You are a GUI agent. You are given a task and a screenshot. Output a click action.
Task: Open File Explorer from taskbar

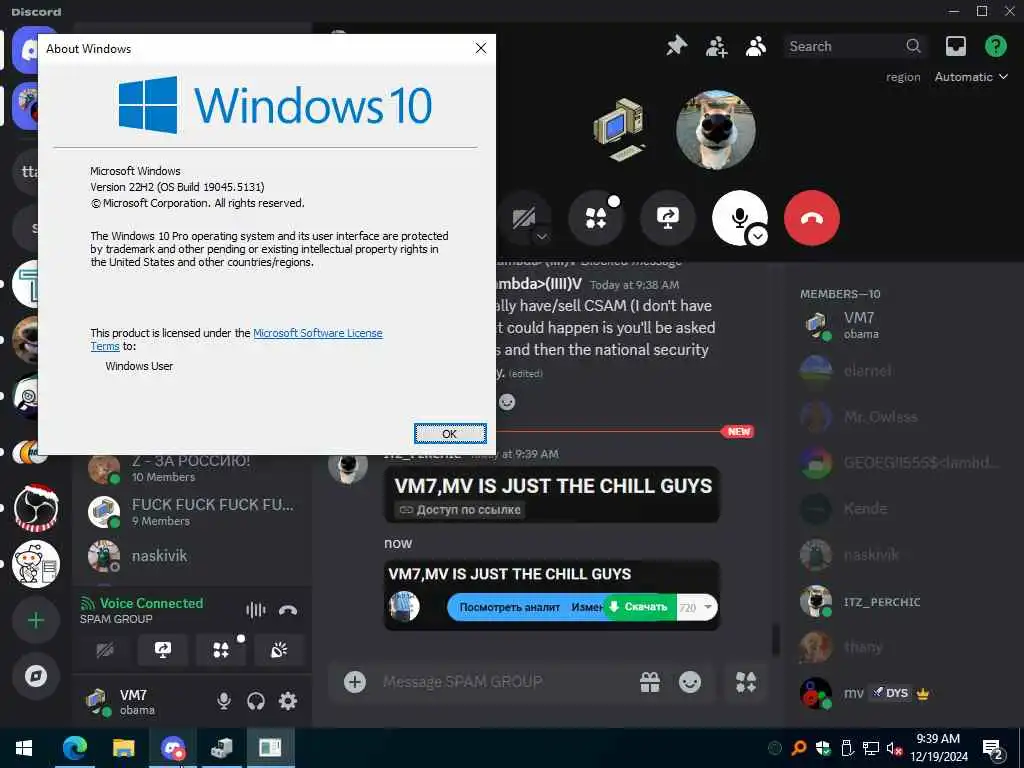pyautogui.click(x=123, y=748)
